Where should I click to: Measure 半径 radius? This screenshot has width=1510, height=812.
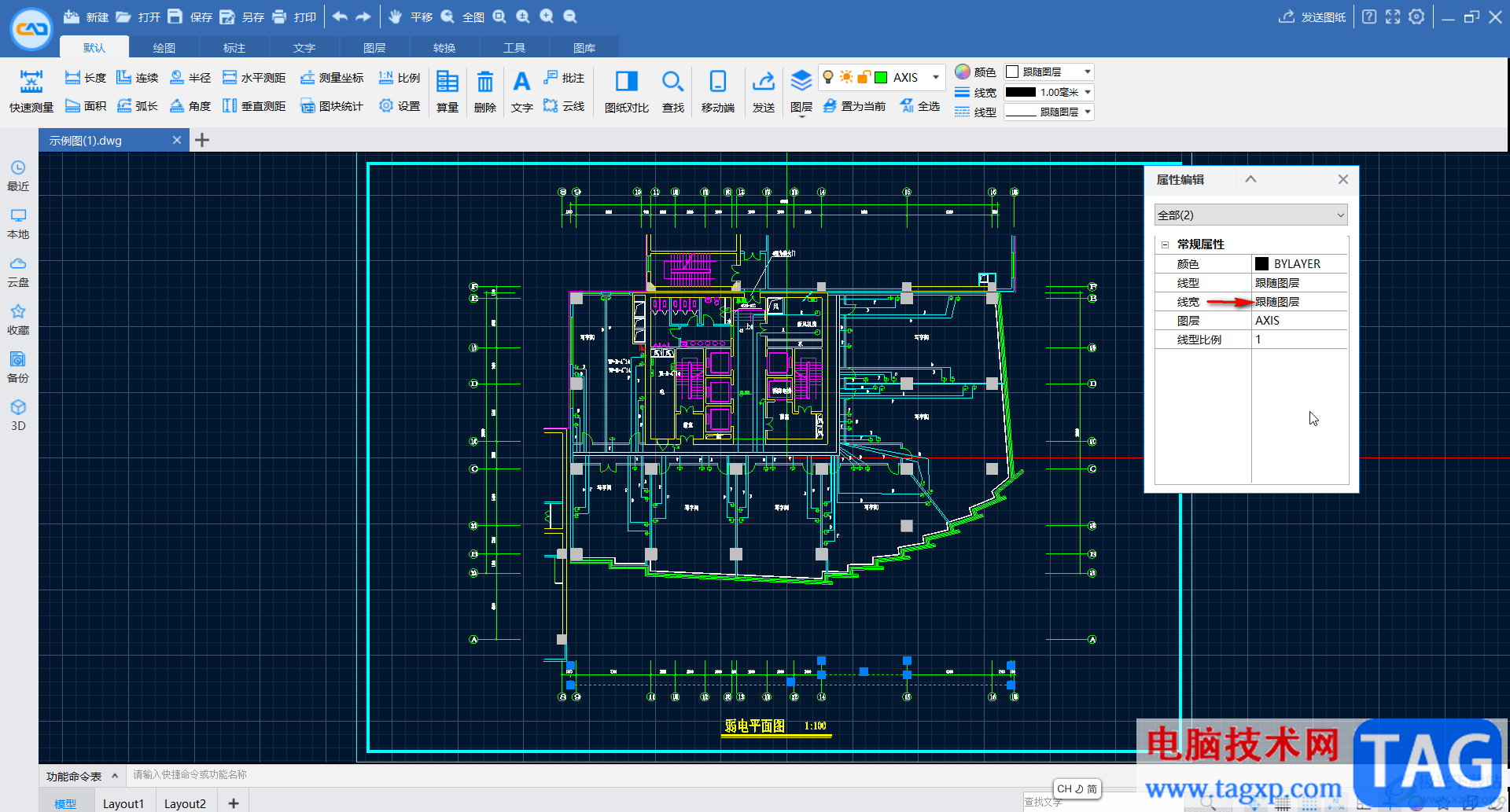[x=190, y=77]
